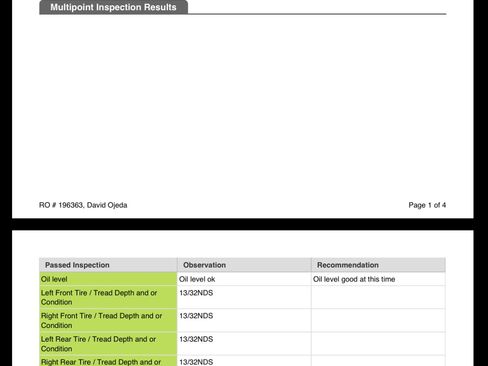Click the 'Observation' column header
The height and width of the screenshot is (366, 488).
pyautogui.click(x=244, y=265)
